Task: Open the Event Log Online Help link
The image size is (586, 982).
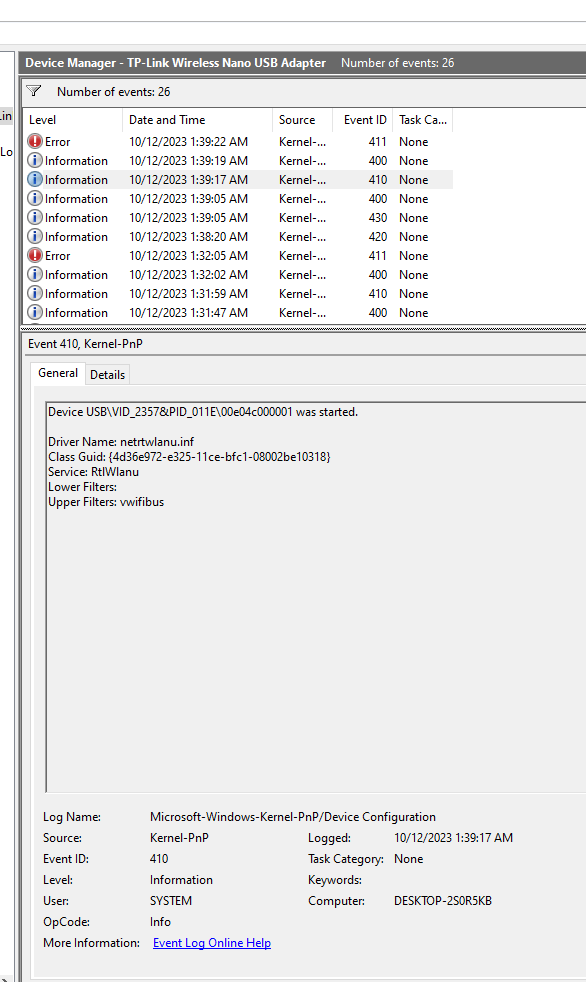Action: (212, 943)
